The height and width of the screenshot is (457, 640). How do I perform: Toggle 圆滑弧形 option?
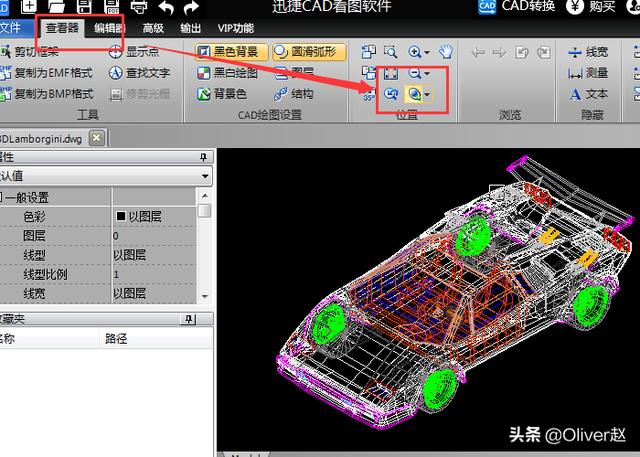pyautogui.click(x=309, y=52)
